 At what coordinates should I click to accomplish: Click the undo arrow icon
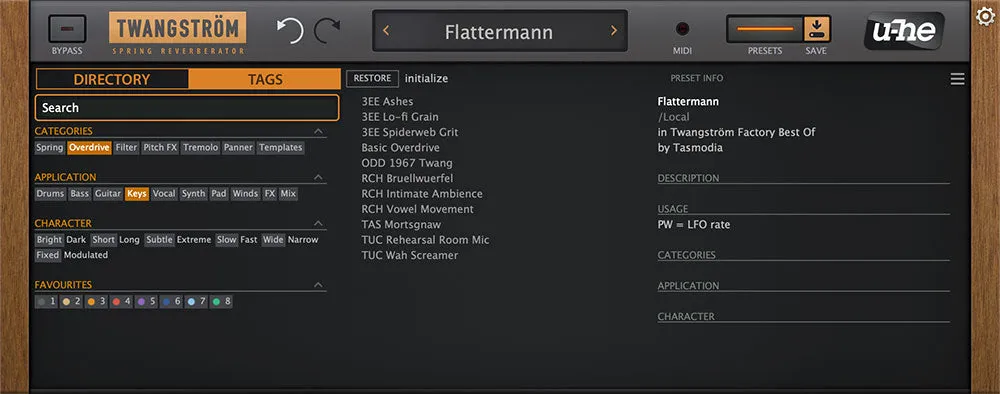click(290, 31)
